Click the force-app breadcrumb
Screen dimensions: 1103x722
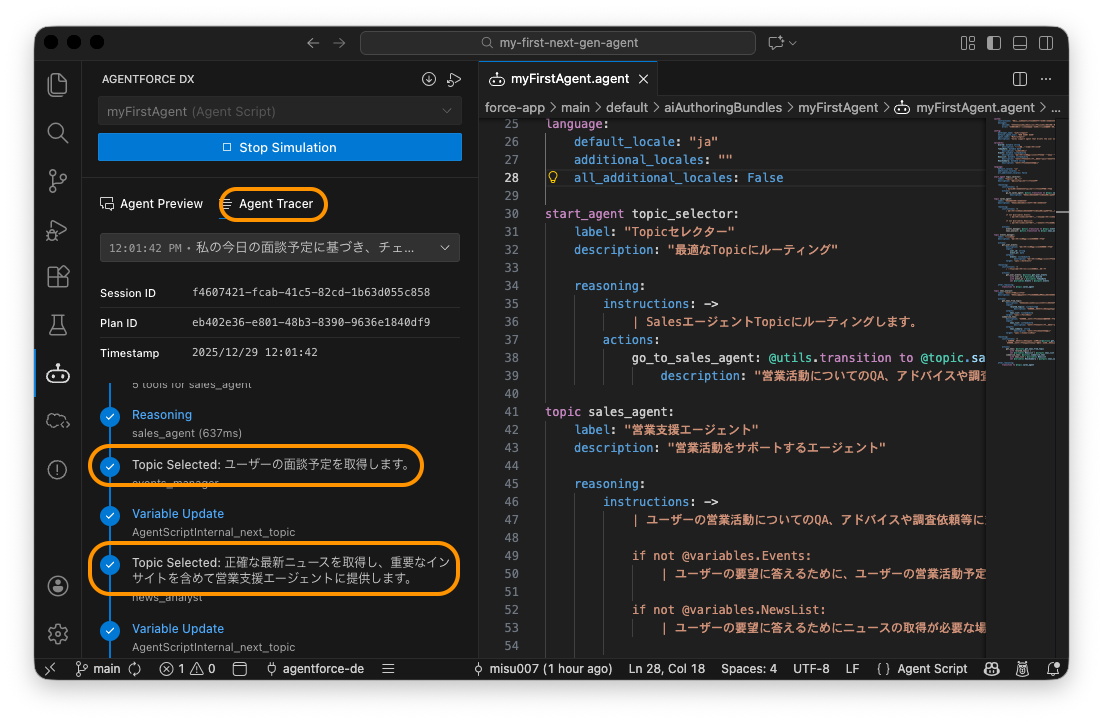(514, 108)
